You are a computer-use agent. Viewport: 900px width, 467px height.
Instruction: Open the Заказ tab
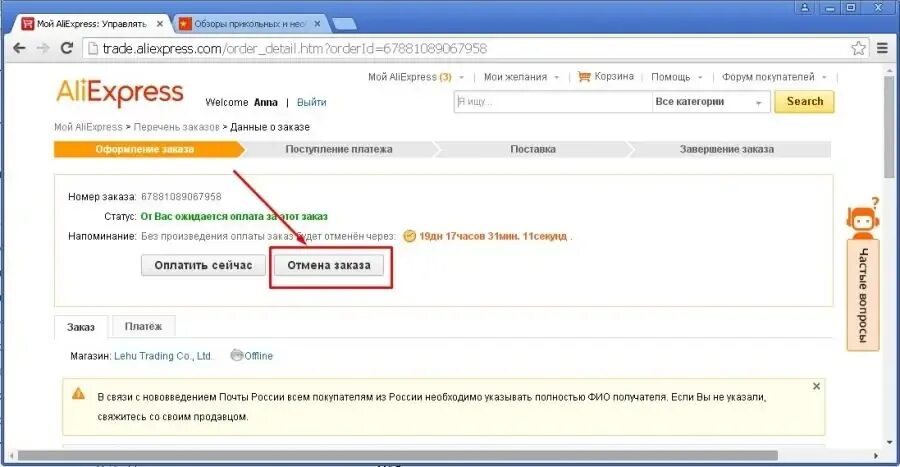81,327
